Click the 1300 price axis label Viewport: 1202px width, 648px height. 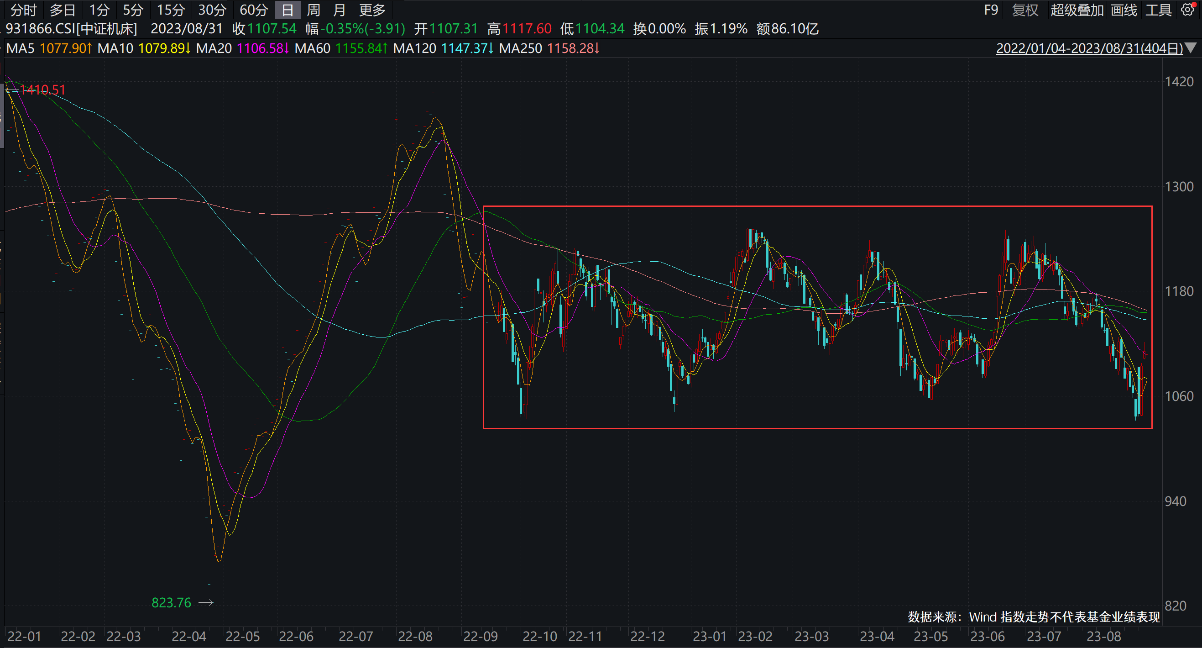pyautogui.click(x=1180, y=187)
